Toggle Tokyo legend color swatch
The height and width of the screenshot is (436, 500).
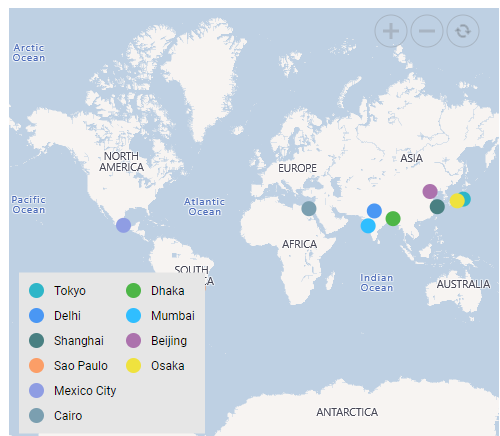coord(36,290)
